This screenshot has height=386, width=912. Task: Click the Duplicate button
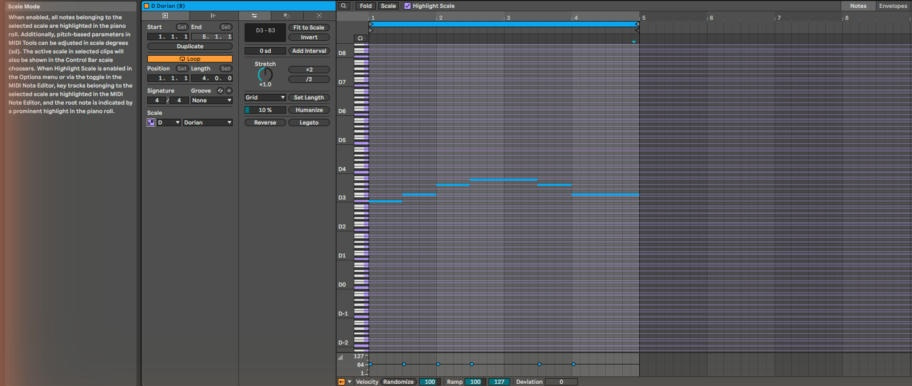190,46
